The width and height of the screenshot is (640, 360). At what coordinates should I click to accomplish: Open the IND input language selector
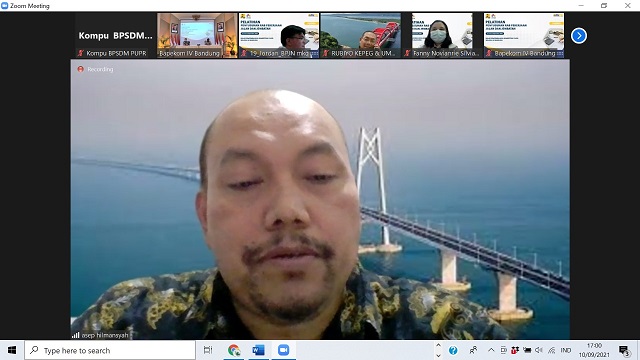tap(566, 350)
